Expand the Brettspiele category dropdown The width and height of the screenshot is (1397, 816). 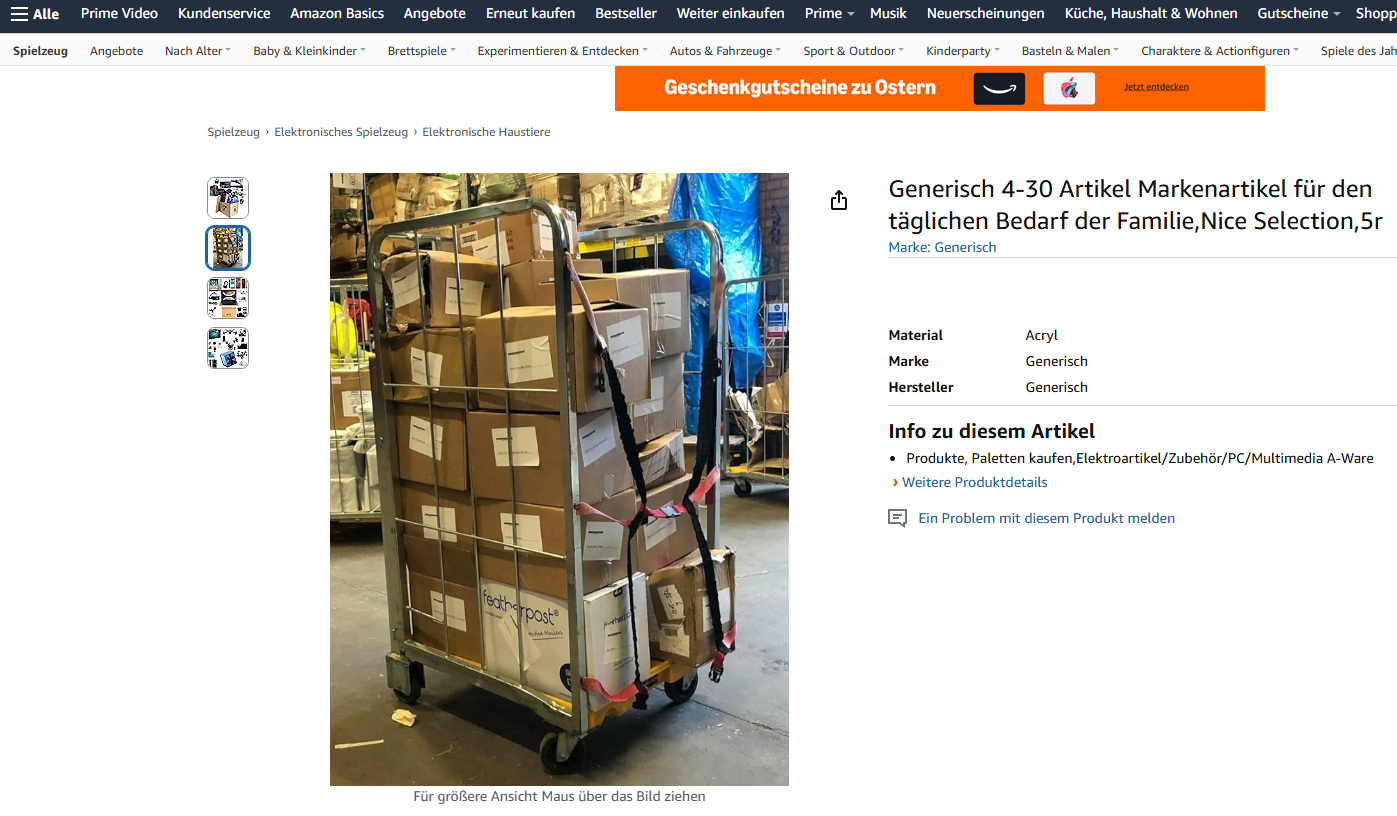422,51
